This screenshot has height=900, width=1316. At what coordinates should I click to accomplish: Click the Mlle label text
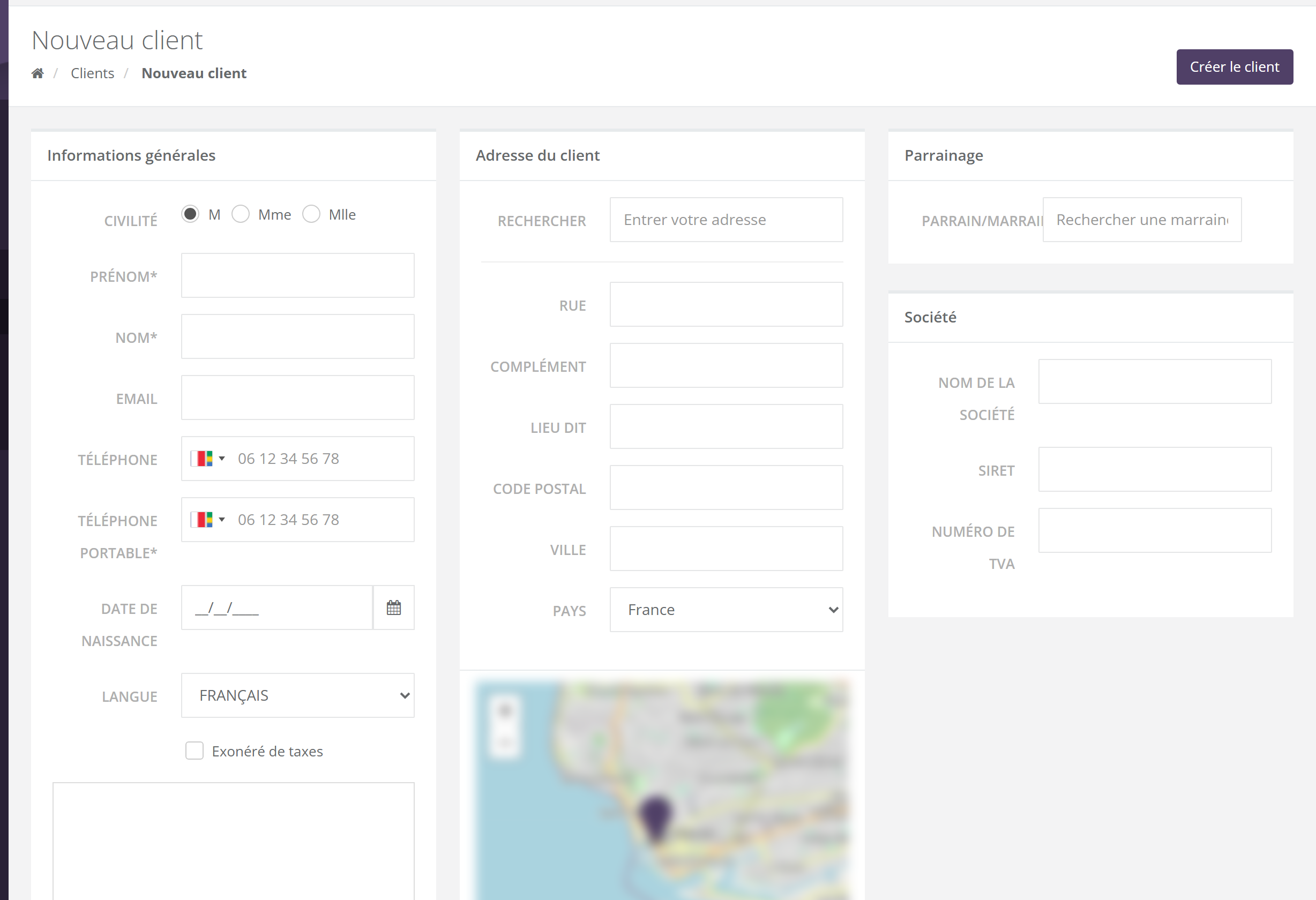point(342,214)
